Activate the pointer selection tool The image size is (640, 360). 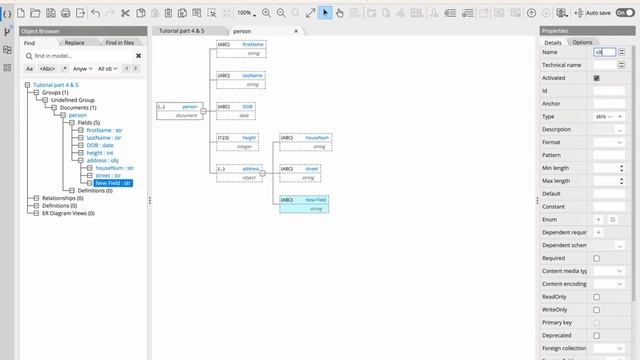[325, 13]
